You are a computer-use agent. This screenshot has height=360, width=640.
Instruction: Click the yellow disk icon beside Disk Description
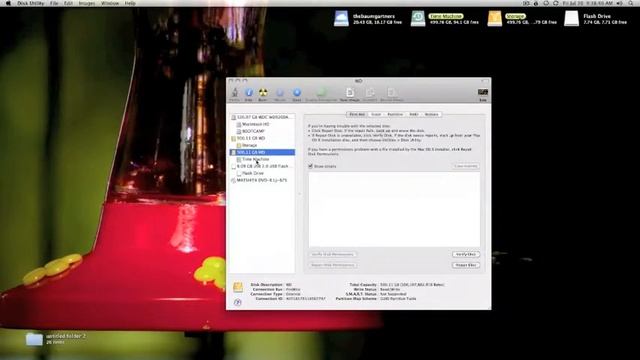(238, 287)
